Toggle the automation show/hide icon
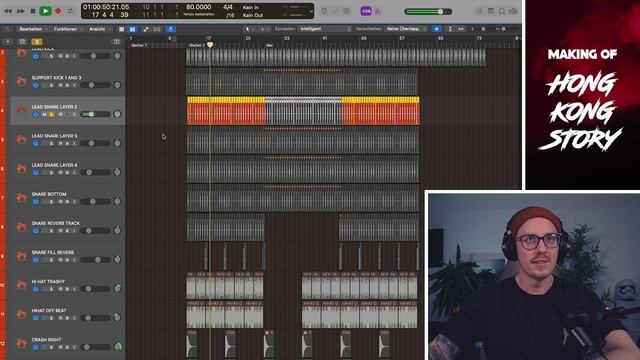 click(146, 29)
